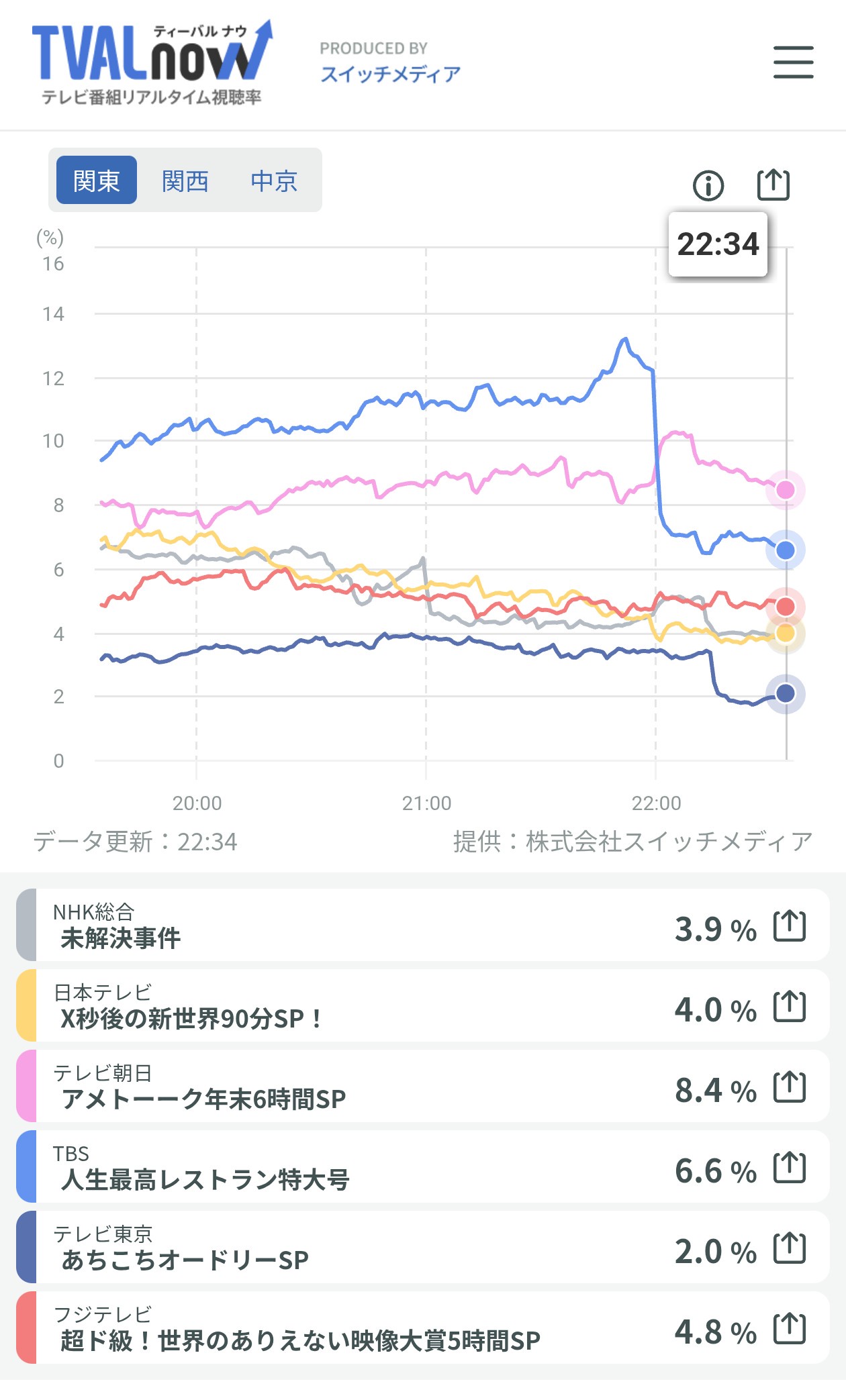The height and width of the screenshot is (1400, 846).
Task: Click the dark blue テレビ東京 data point
Action: coord(785,693)
